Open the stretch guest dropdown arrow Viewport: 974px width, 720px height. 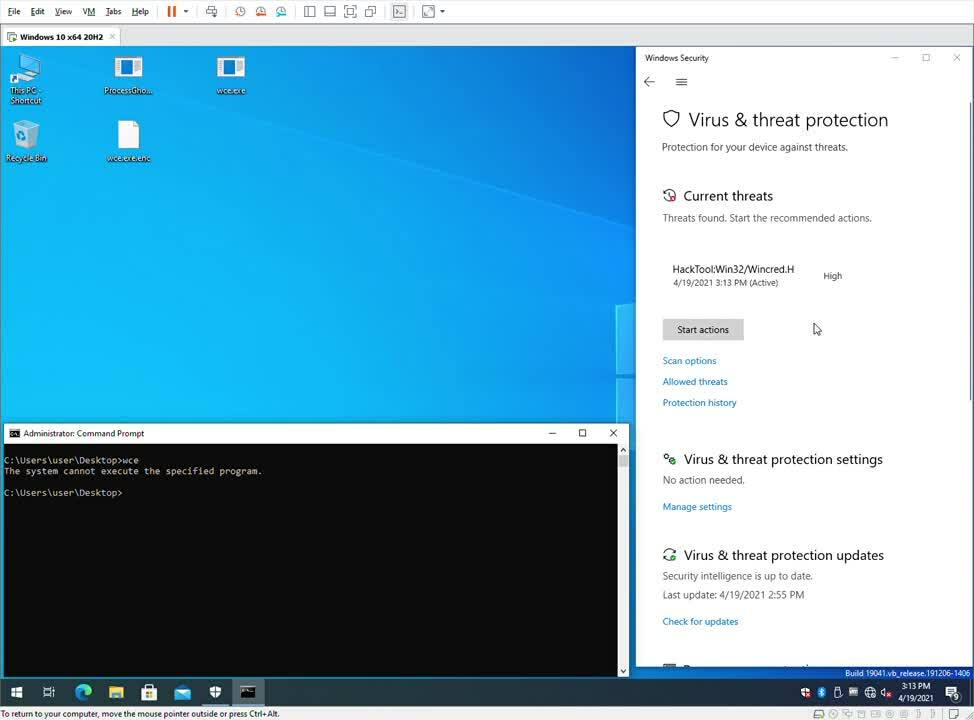pyautogui.click(x=442, y=12)
